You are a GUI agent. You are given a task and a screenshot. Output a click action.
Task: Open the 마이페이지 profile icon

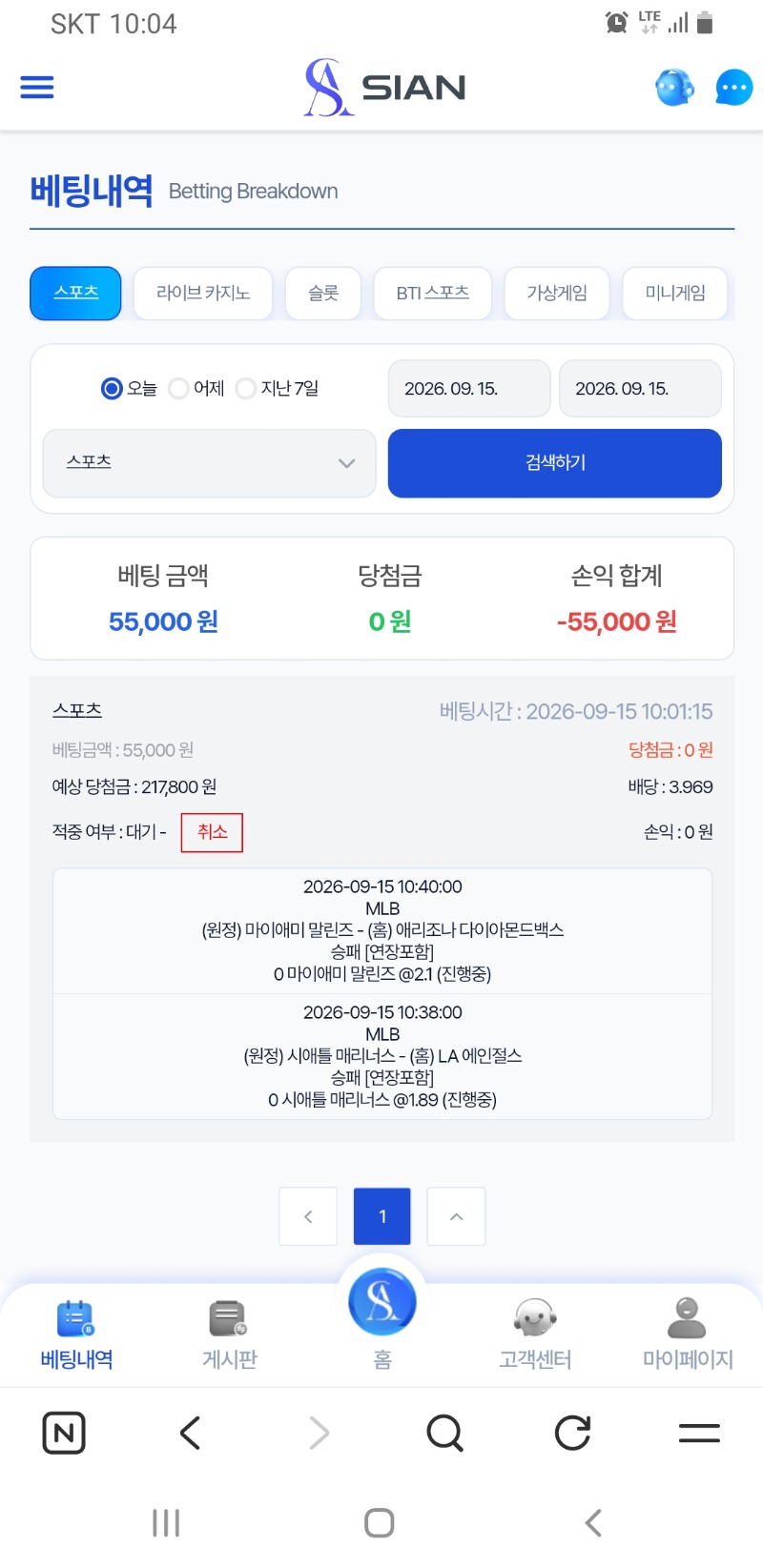coord(687,1318)
